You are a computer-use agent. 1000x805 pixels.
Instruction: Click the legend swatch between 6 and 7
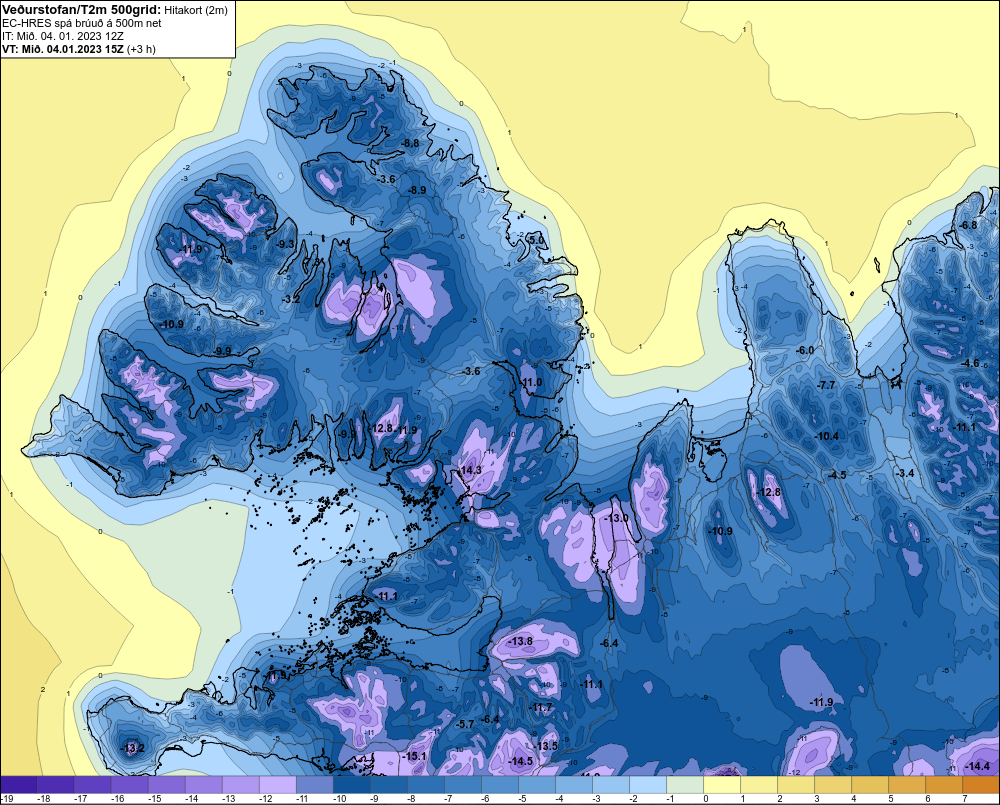coord(944,784)
